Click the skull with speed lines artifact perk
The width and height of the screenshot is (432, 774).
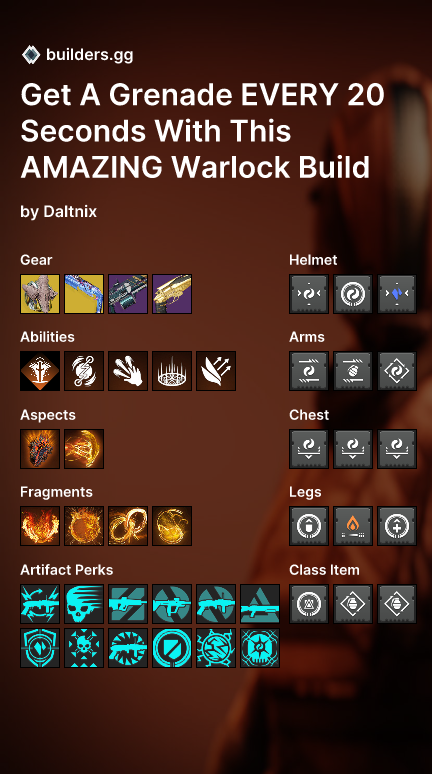[x=84, y=604]
